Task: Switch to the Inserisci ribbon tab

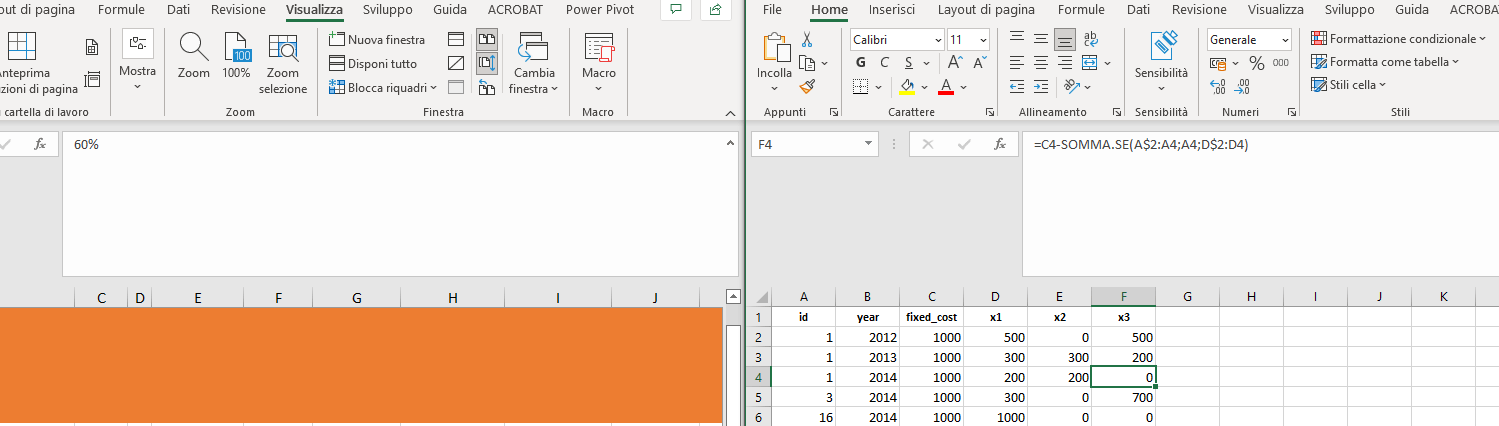Action: click(892, 10)
